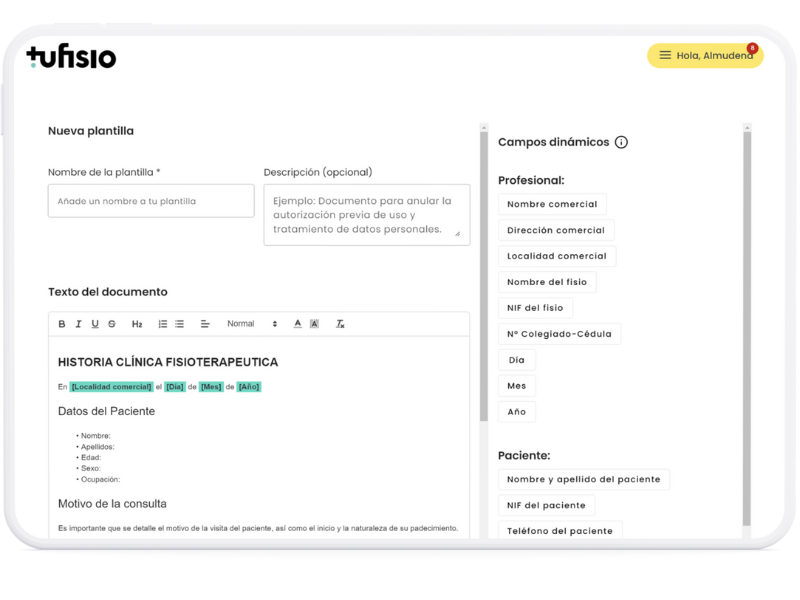This screenshot has width=800, height=600.
Task: Add Nombre y apellido del paciente field
Action: pyautogui.click(x=584, y=480)
